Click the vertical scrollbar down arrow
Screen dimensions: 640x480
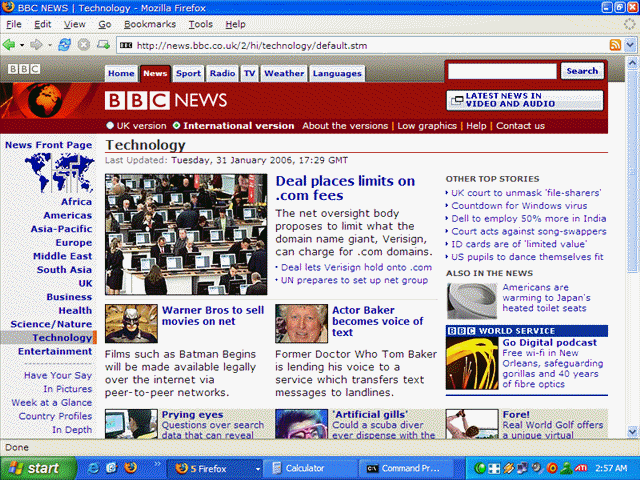point(632,431)
